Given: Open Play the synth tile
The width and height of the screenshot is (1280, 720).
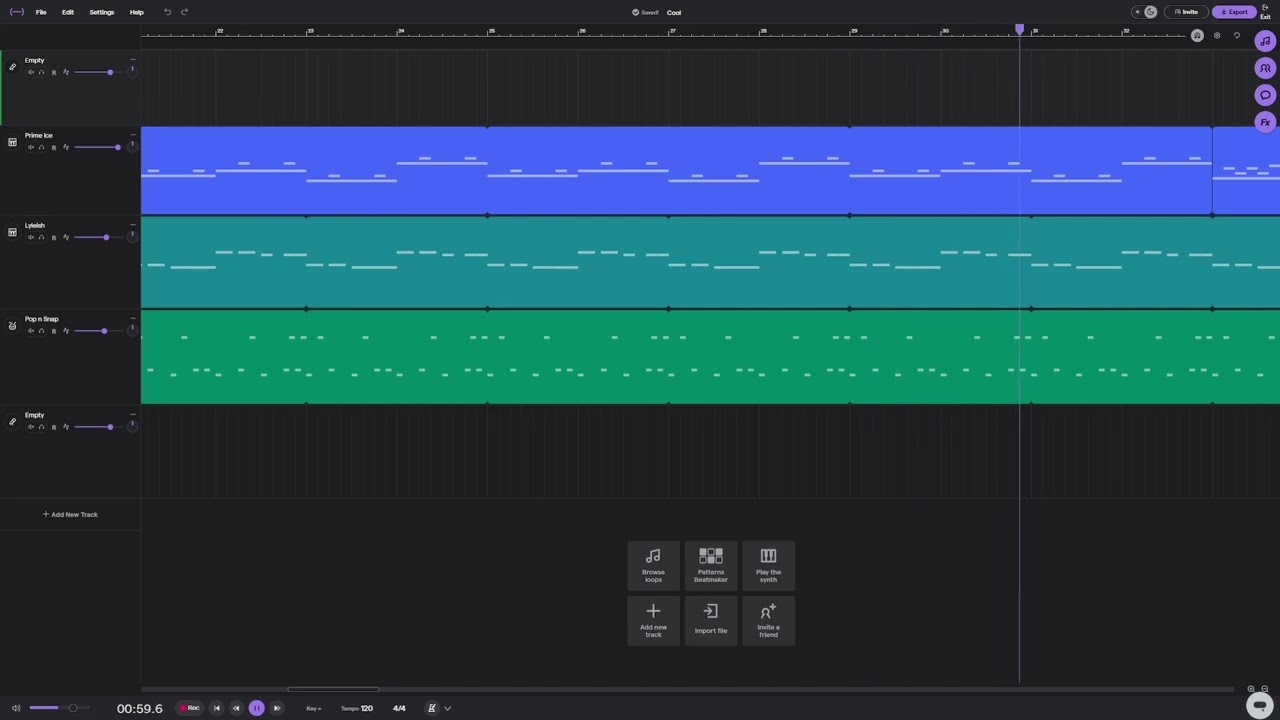Looking at the screenshot, I should point(768,565).
